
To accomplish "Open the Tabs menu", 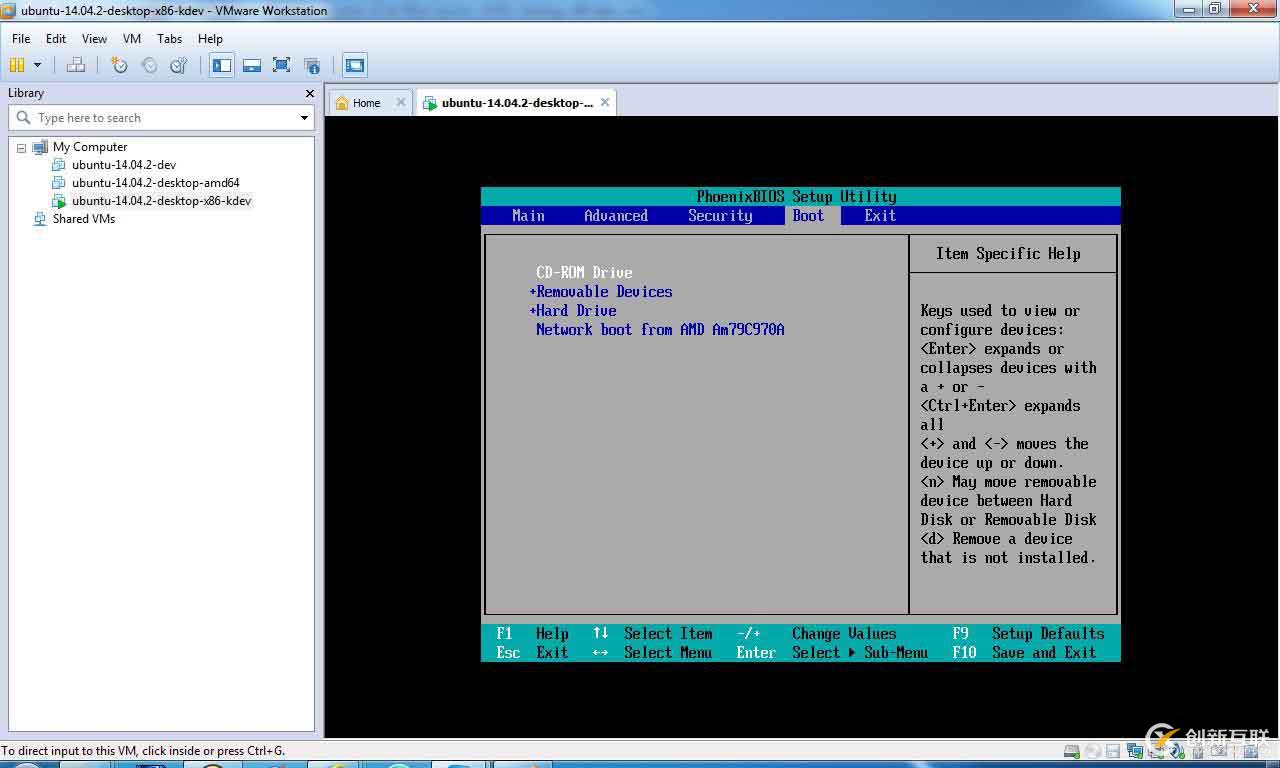I will coord(170,38).
